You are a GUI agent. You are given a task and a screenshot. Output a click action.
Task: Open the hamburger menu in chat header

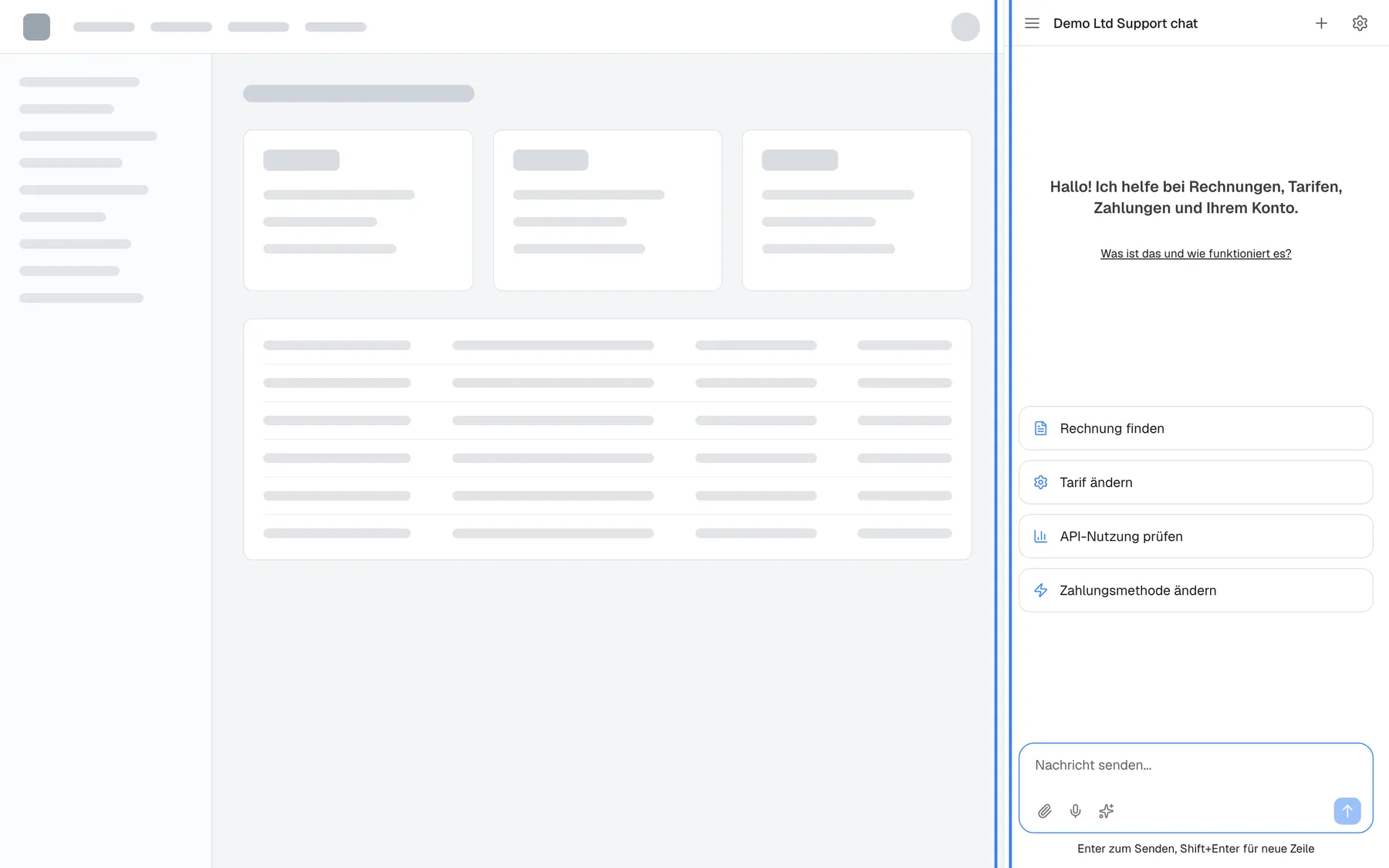click(x=1032, y=23)
